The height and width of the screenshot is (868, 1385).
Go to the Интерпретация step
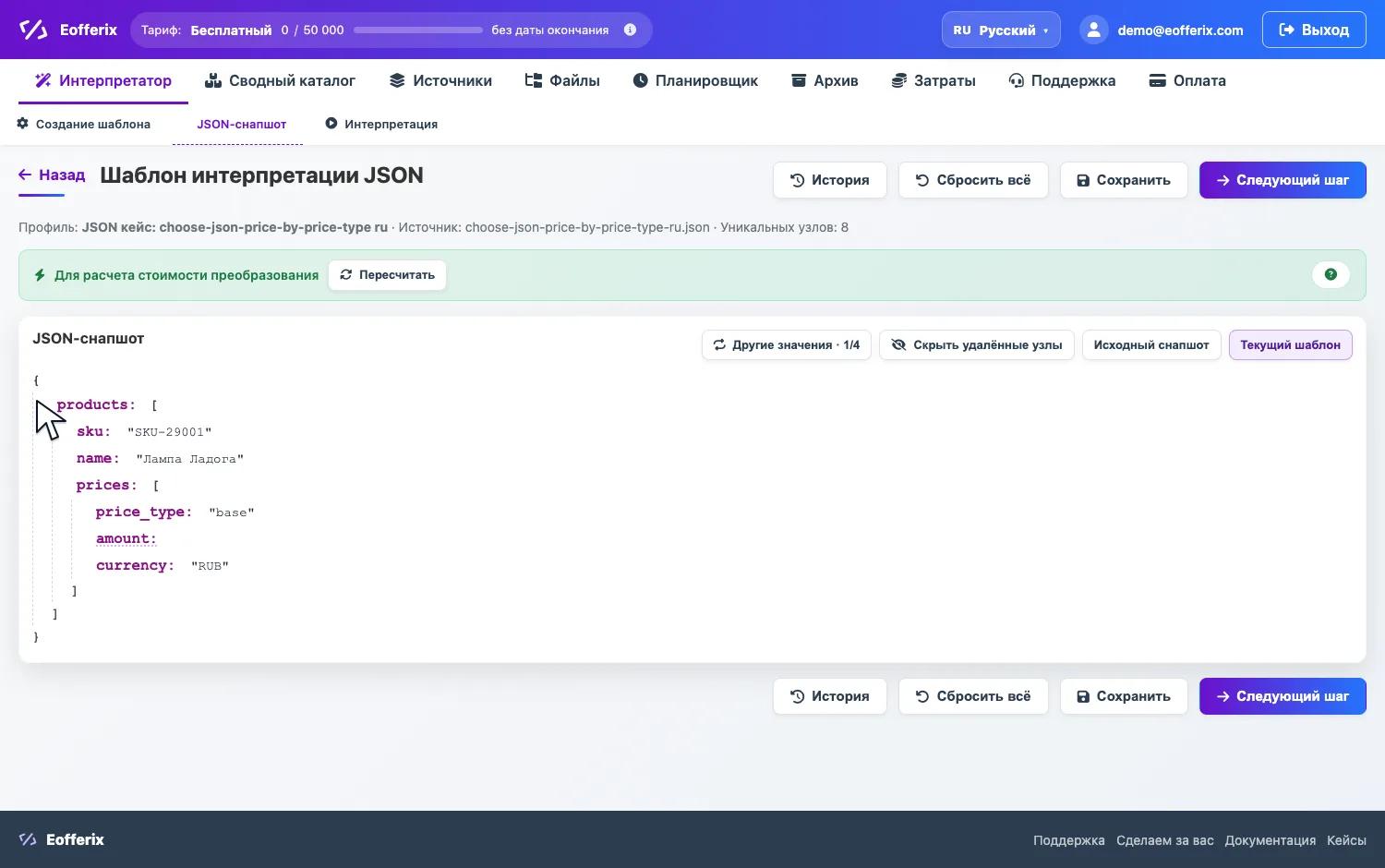[x=381, y=124]
